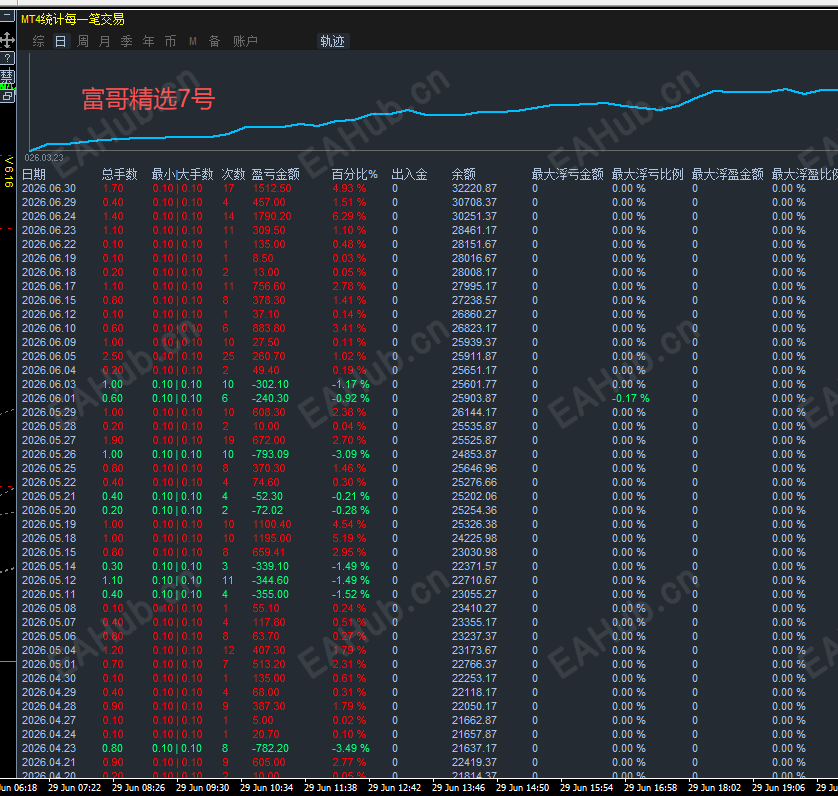Click the 最大浮亏金额 column header
The height and width of the screenshot is (796, 838).
tap(568, 174)
